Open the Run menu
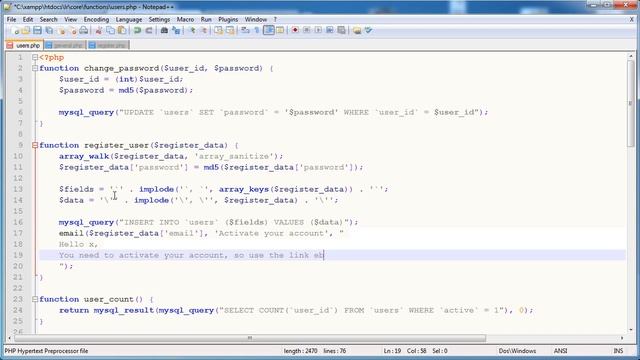 tap(206, 19)
